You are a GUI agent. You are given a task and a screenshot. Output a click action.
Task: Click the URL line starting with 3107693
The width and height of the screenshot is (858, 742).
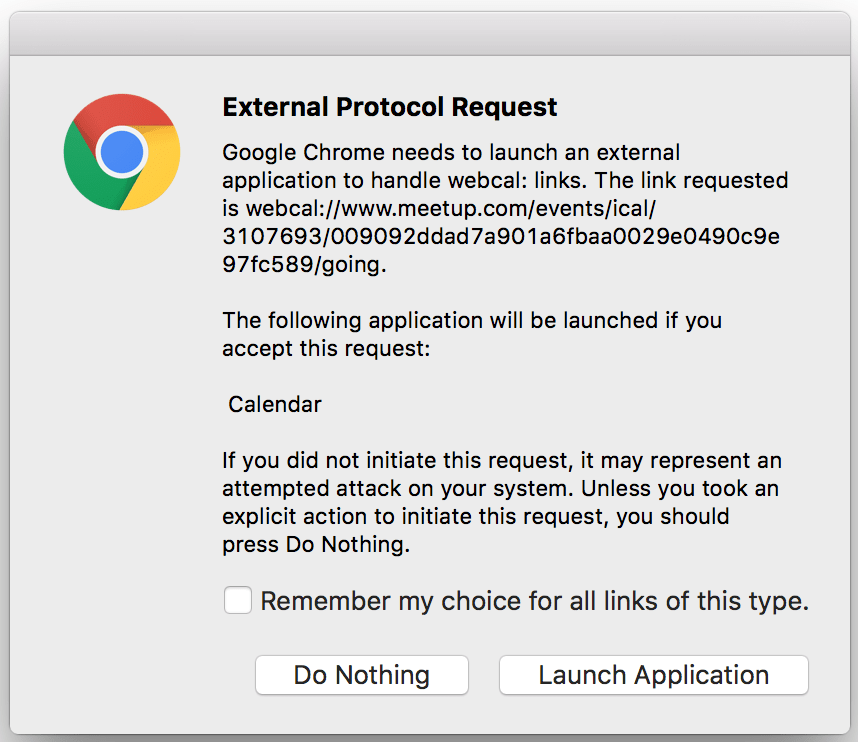(500, 237)
